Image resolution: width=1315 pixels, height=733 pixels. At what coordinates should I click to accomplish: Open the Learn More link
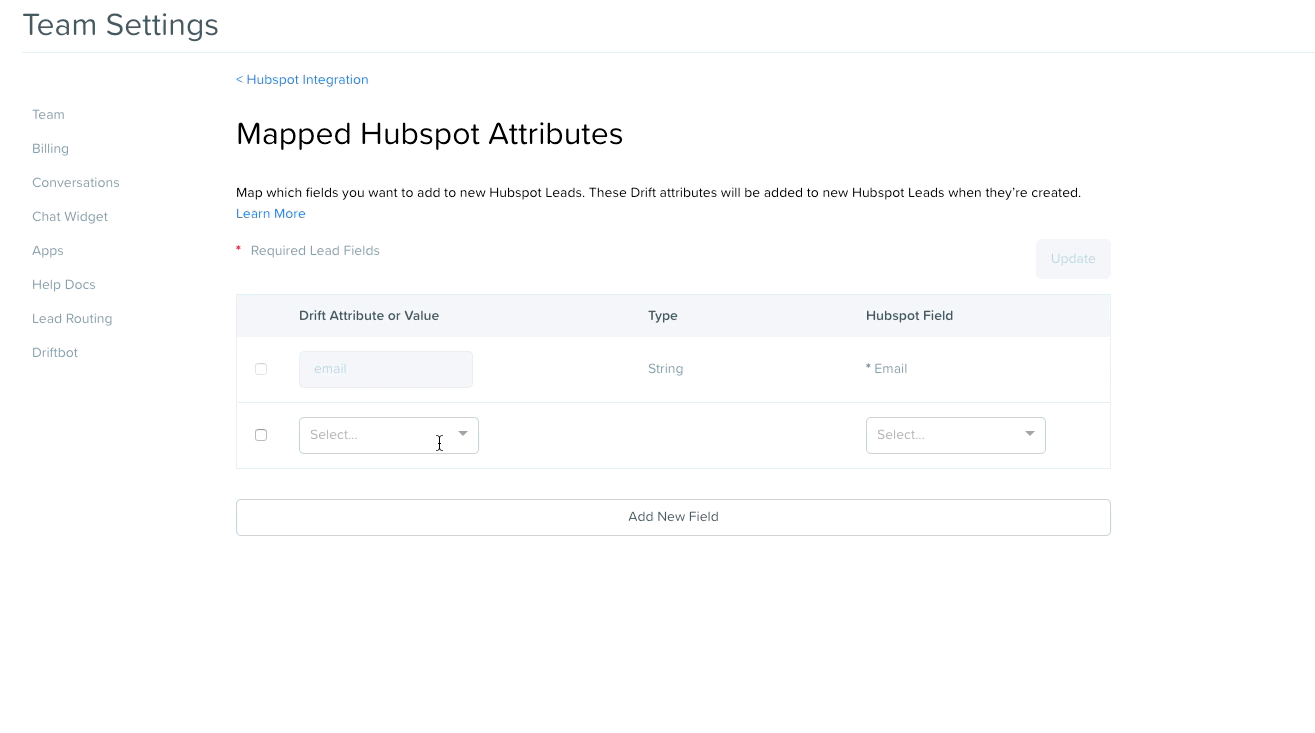click(271, 214)
